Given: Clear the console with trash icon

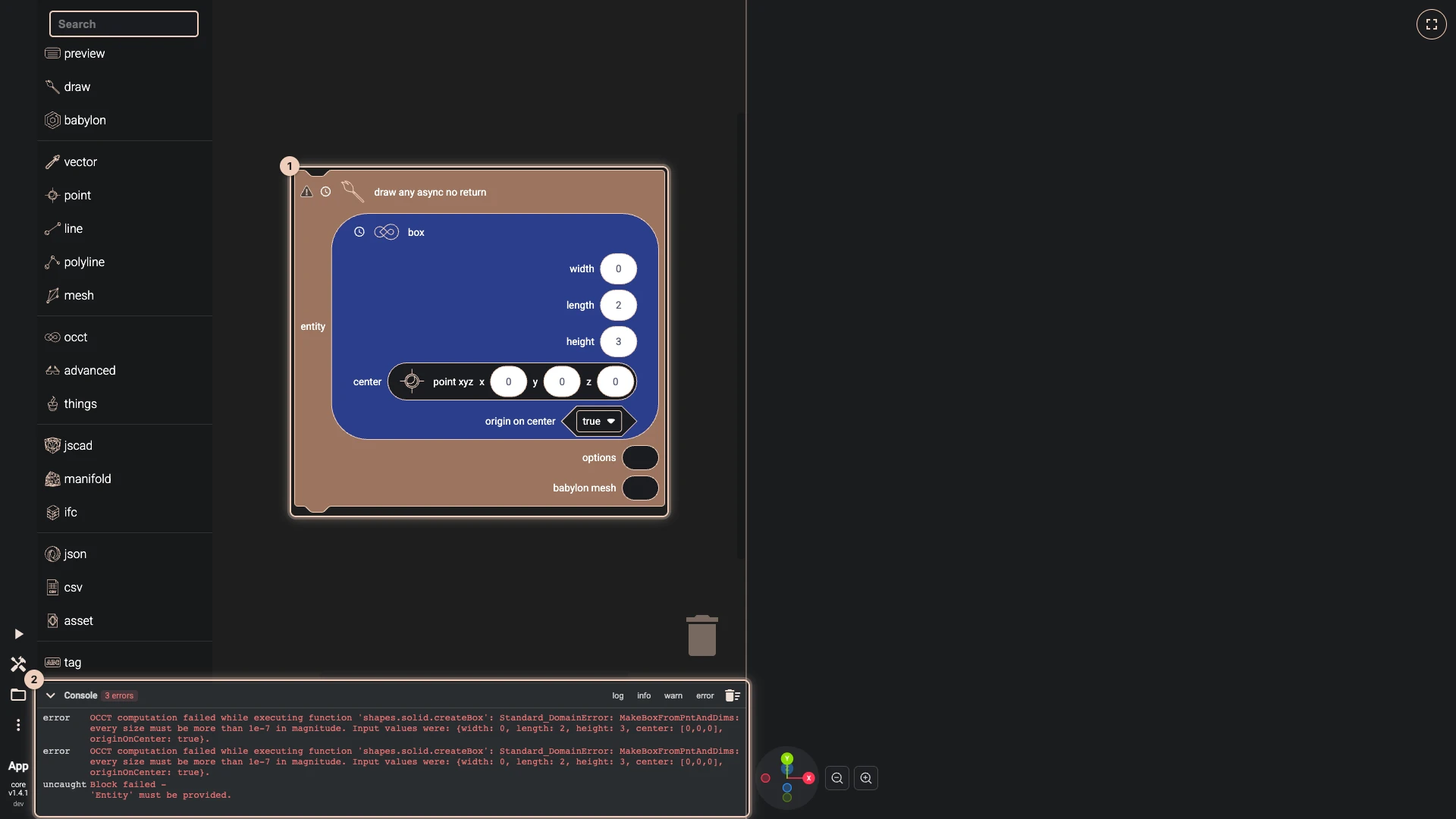Looking at the screenshot, I should [x=732, y=695].
